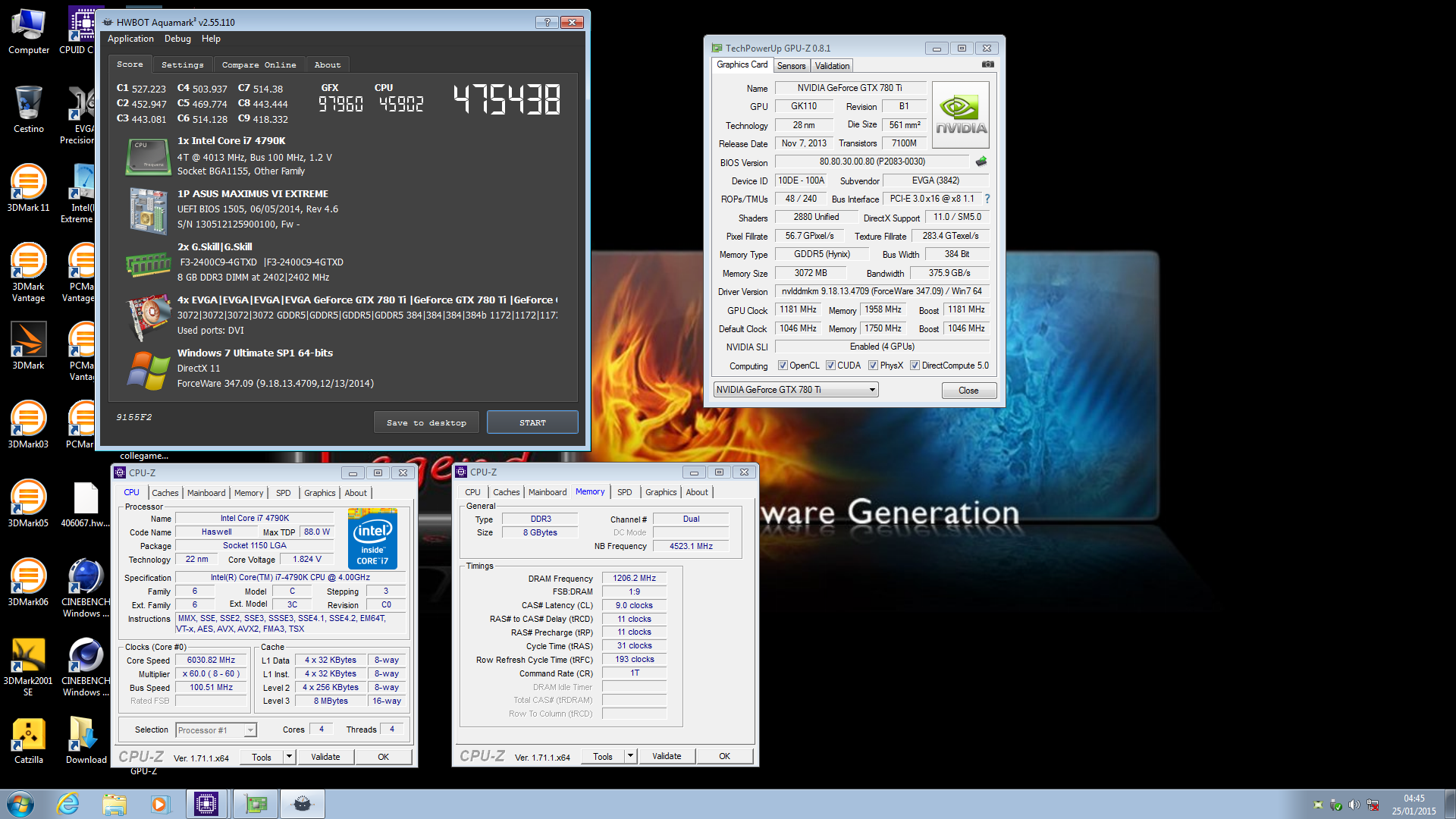
Task: Select SPD tab in right CPU-Z
Action: coord(624,492)
